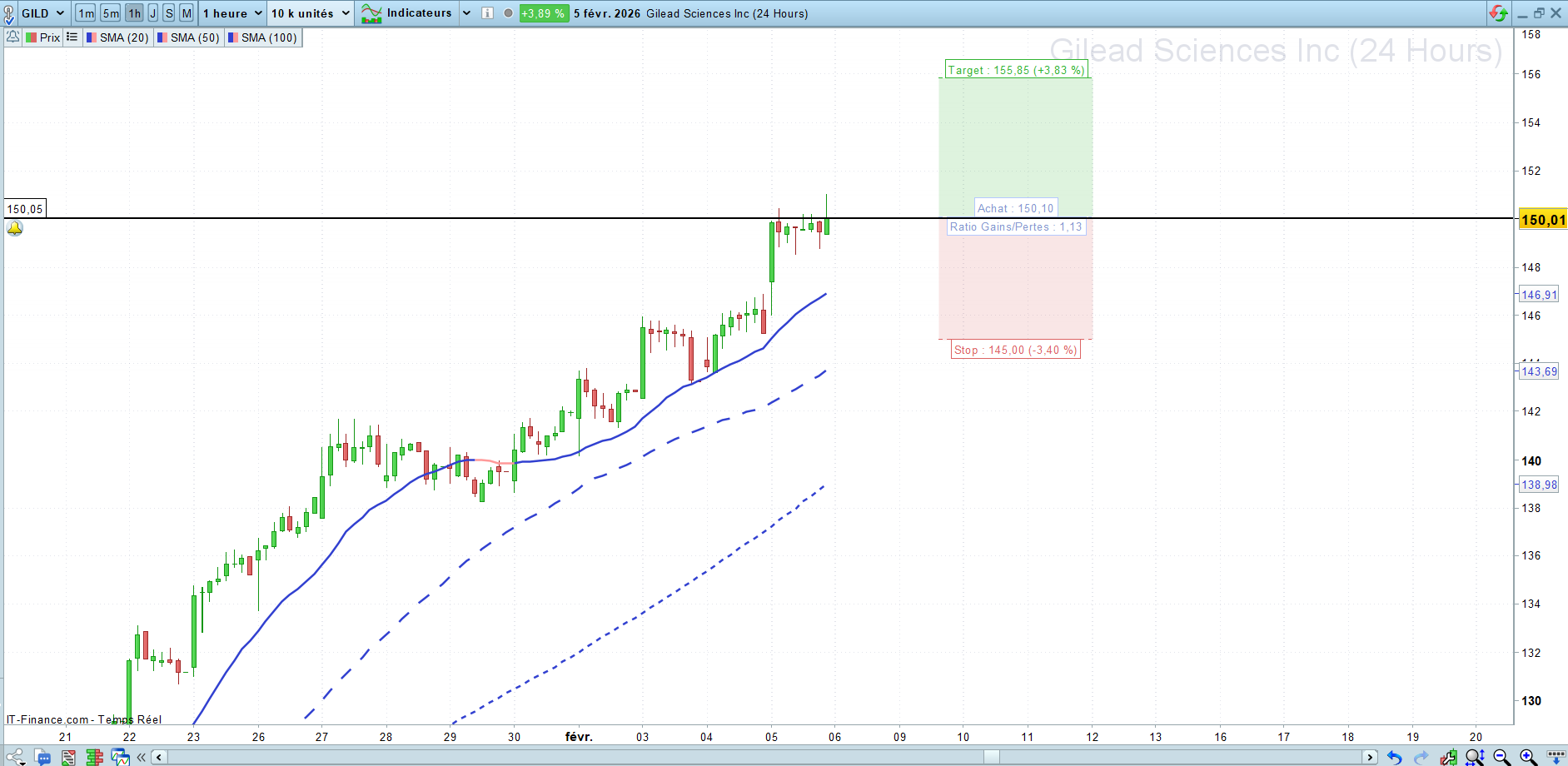This screenshot has width=1568, height=766.
Task: Open SMA (100) indicator settings
Action: click(262, 37)
